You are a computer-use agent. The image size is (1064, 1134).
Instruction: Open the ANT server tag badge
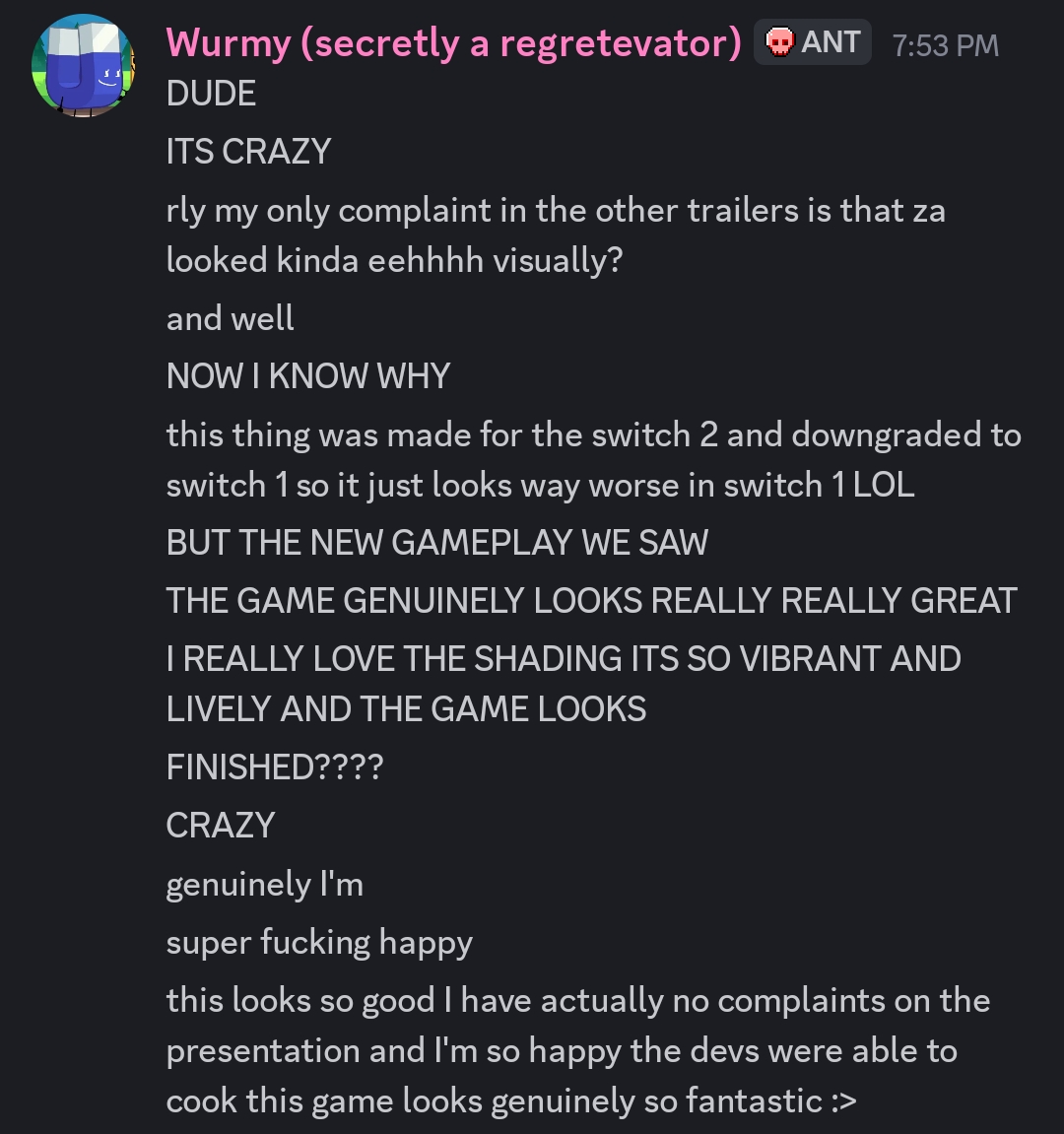[x=813, y=42]
